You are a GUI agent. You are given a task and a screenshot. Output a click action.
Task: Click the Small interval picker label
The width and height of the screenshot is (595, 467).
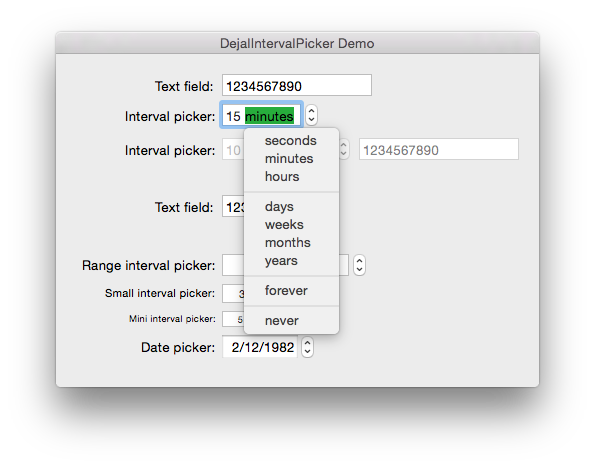[160, 293]
